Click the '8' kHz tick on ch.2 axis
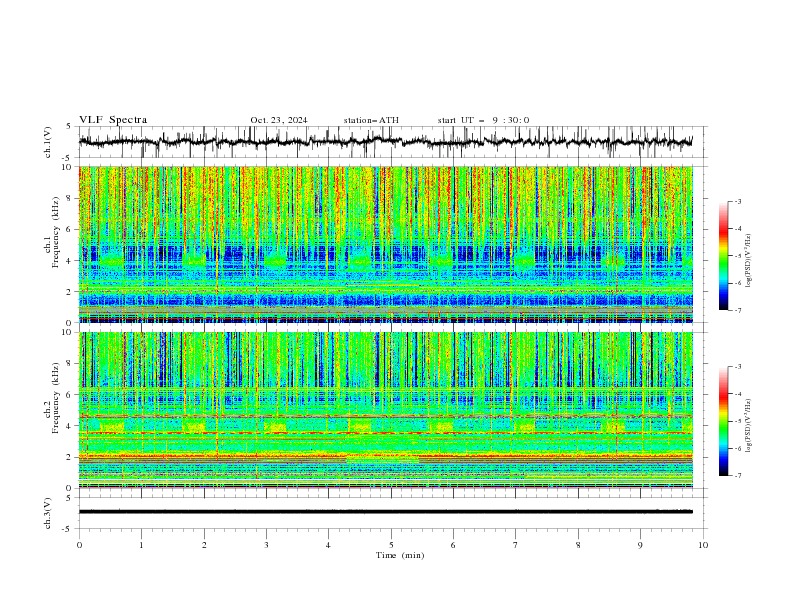 click(x=70, y=364)
